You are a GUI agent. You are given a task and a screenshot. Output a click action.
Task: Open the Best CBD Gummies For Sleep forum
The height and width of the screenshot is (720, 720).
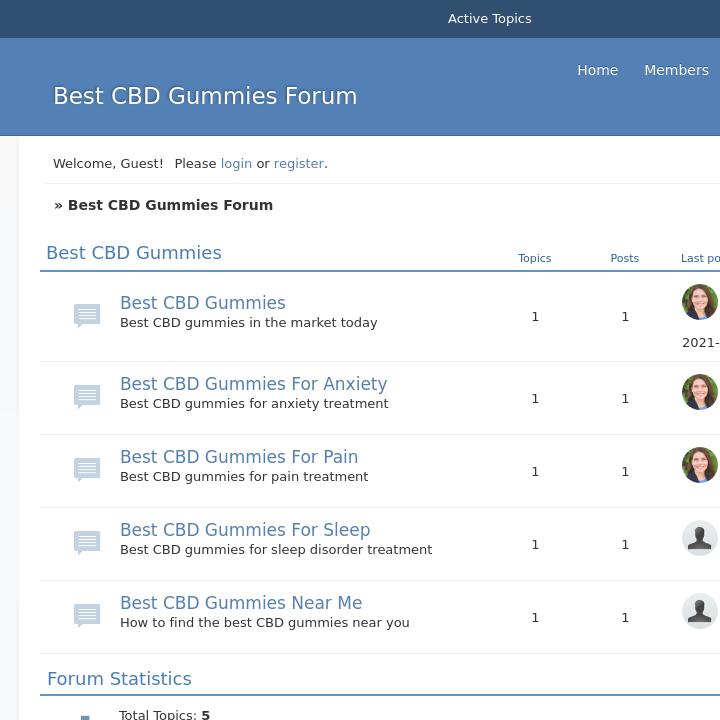[245, 530]
